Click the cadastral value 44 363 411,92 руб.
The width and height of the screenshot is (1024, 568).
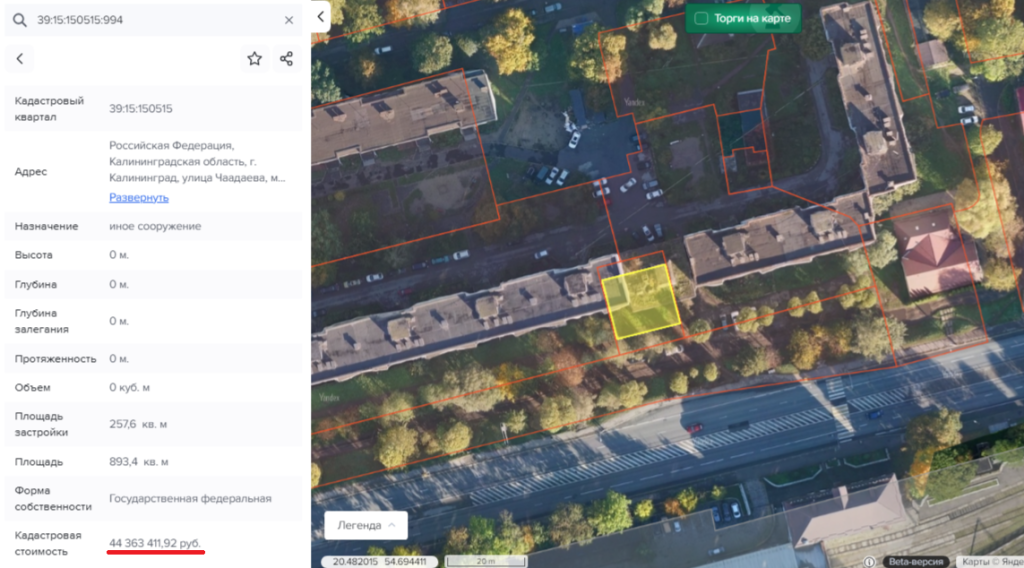[x=155, y=542]
